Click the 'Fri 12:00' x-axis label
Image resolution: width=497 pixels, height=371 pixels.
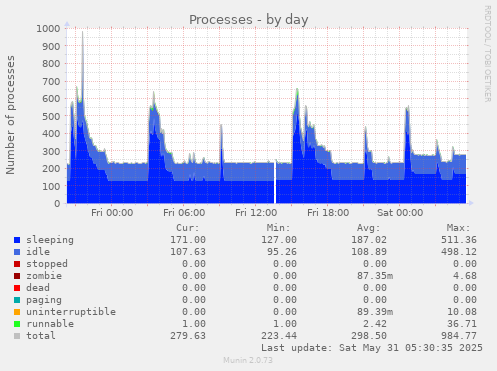[256, 213]
